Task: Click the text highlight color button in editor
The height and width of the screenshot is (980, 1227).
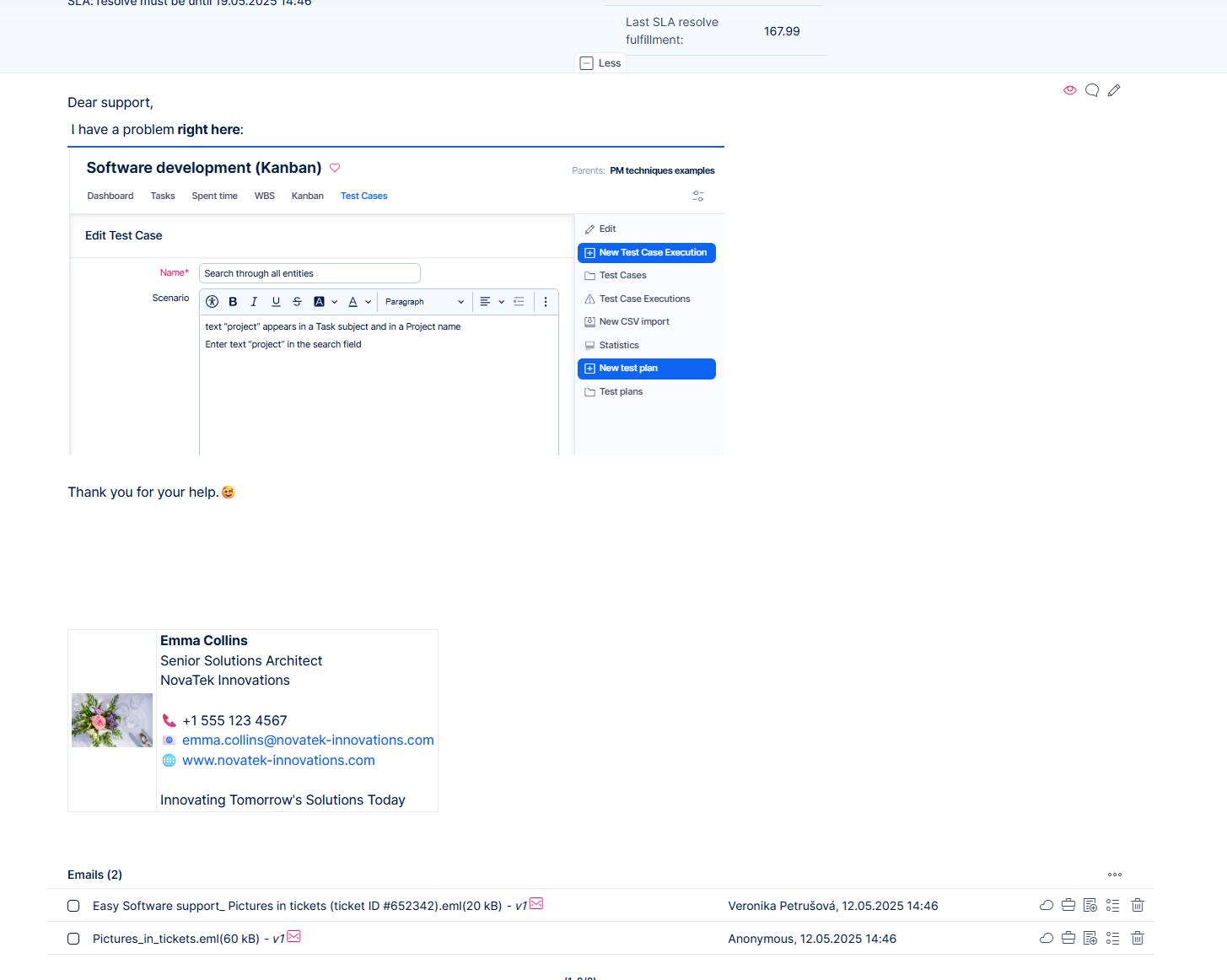Action: tap(319, 302)
